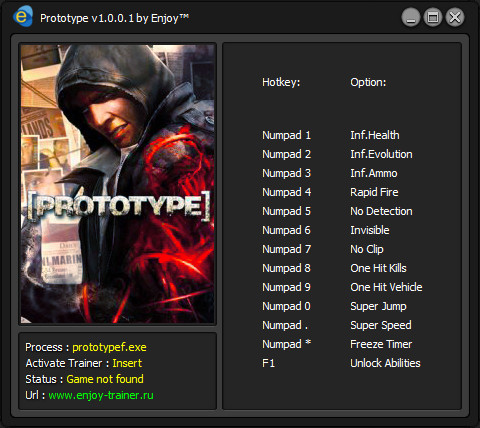Click the 'Numpad 2' hotkey label
480x428 pixels.
pyautogui.click(x=286, y=154)
